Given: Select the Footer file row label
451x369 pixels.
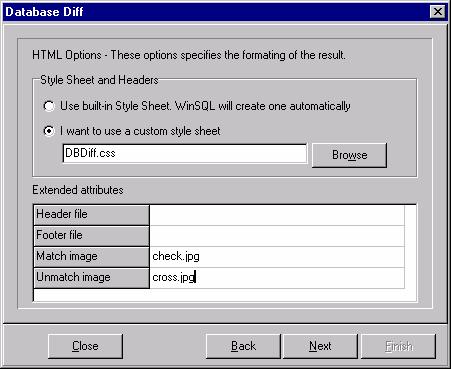Looking at the screenshot, I should [91, 236].
